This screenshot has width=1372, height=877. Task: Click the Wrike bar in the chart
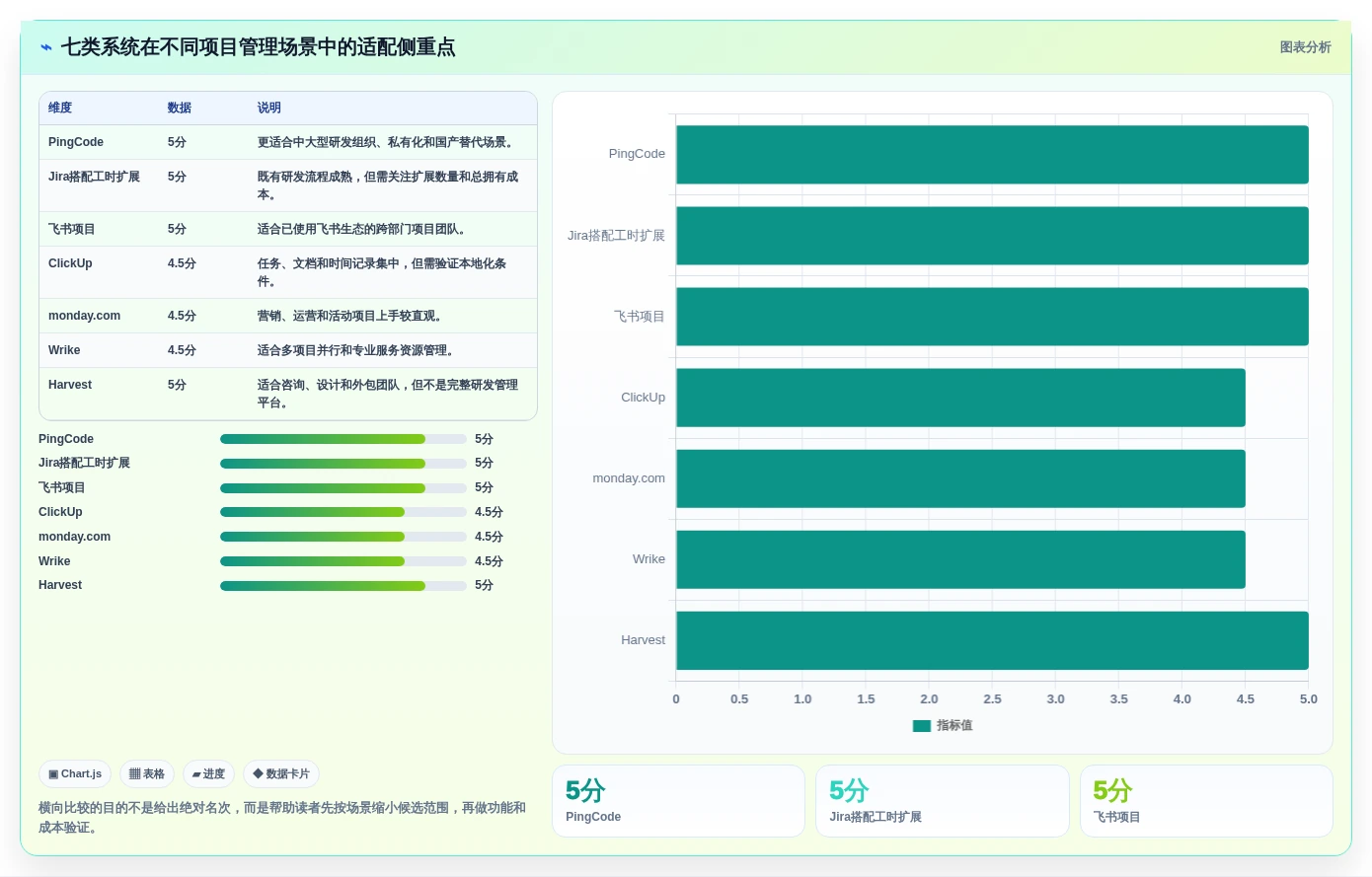click(x=960, y=559)
